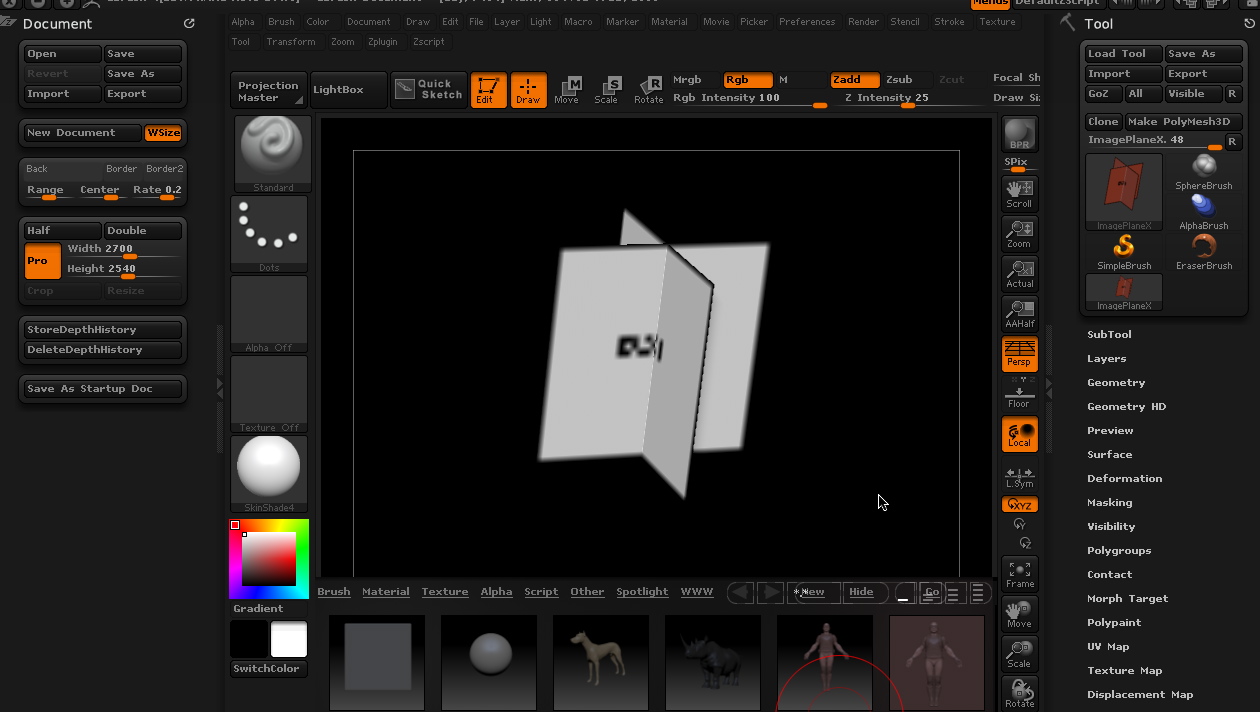The width and height of the screenshot is (1260, 712).
Task: Open the Dots stroke picker
Action: tap(269, 234)
